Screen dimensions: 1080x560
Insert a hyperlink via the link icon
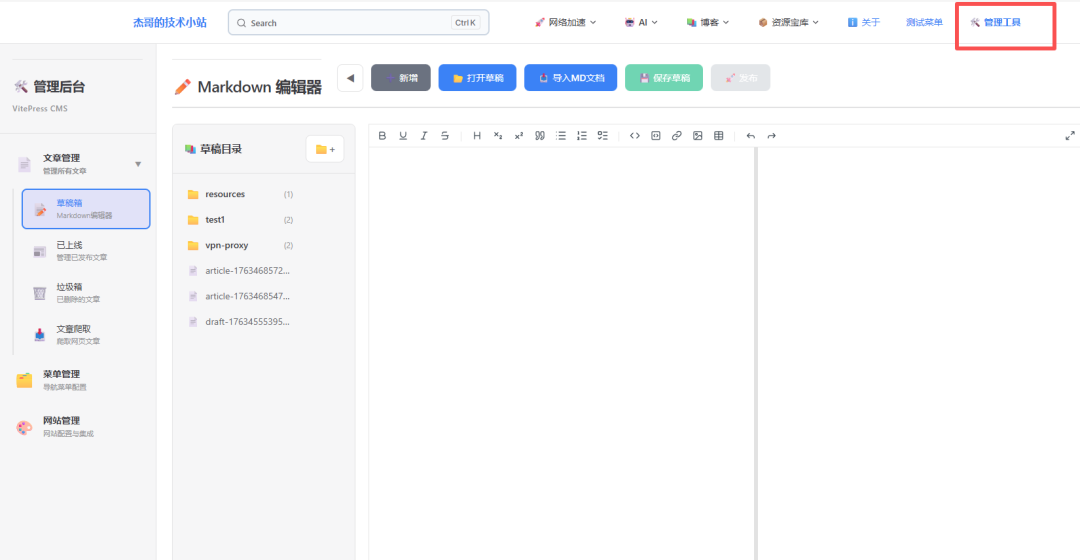coord(677,136)
